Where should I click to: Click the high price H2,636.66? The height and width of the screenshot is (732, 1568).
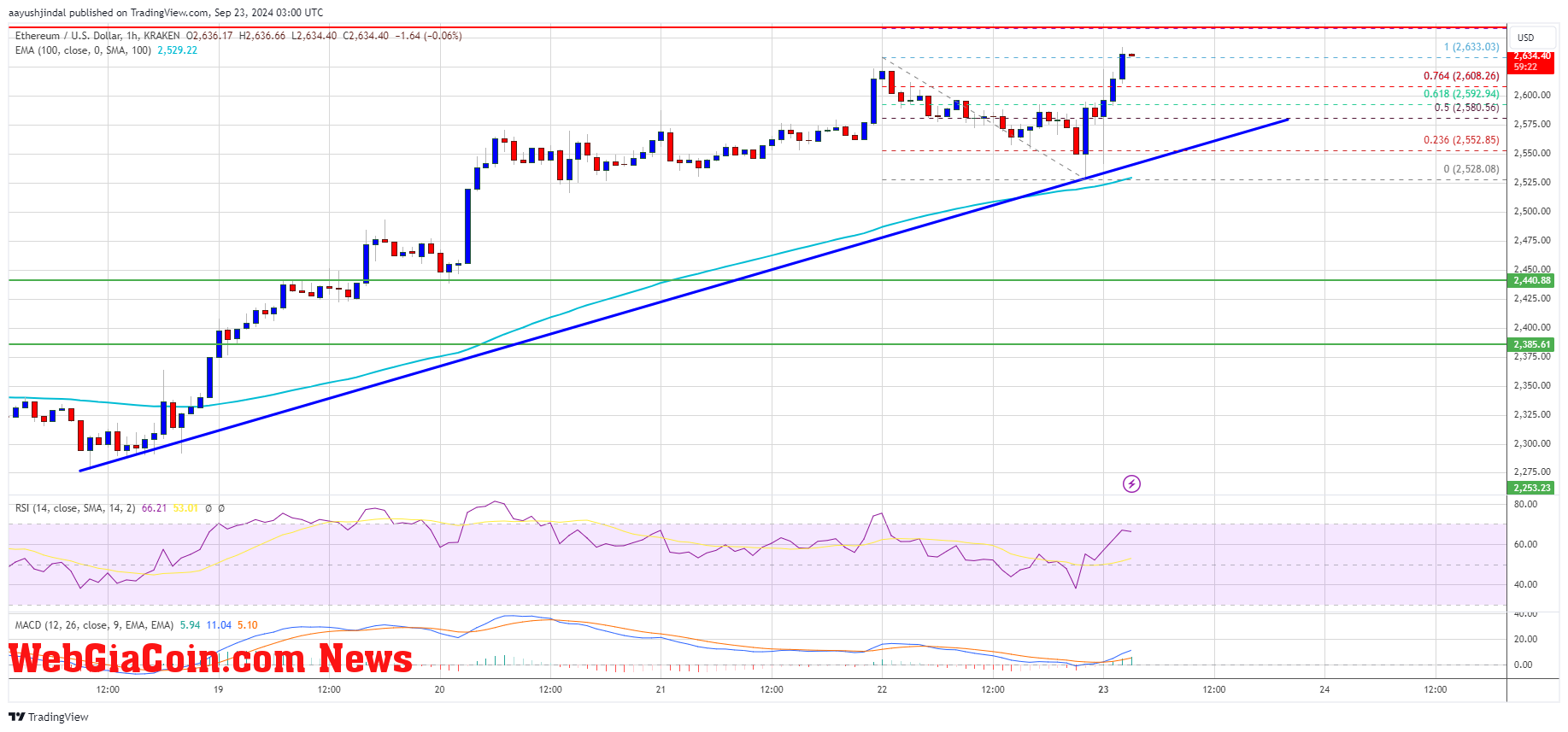pyautogui.click(x=262, y=36)
